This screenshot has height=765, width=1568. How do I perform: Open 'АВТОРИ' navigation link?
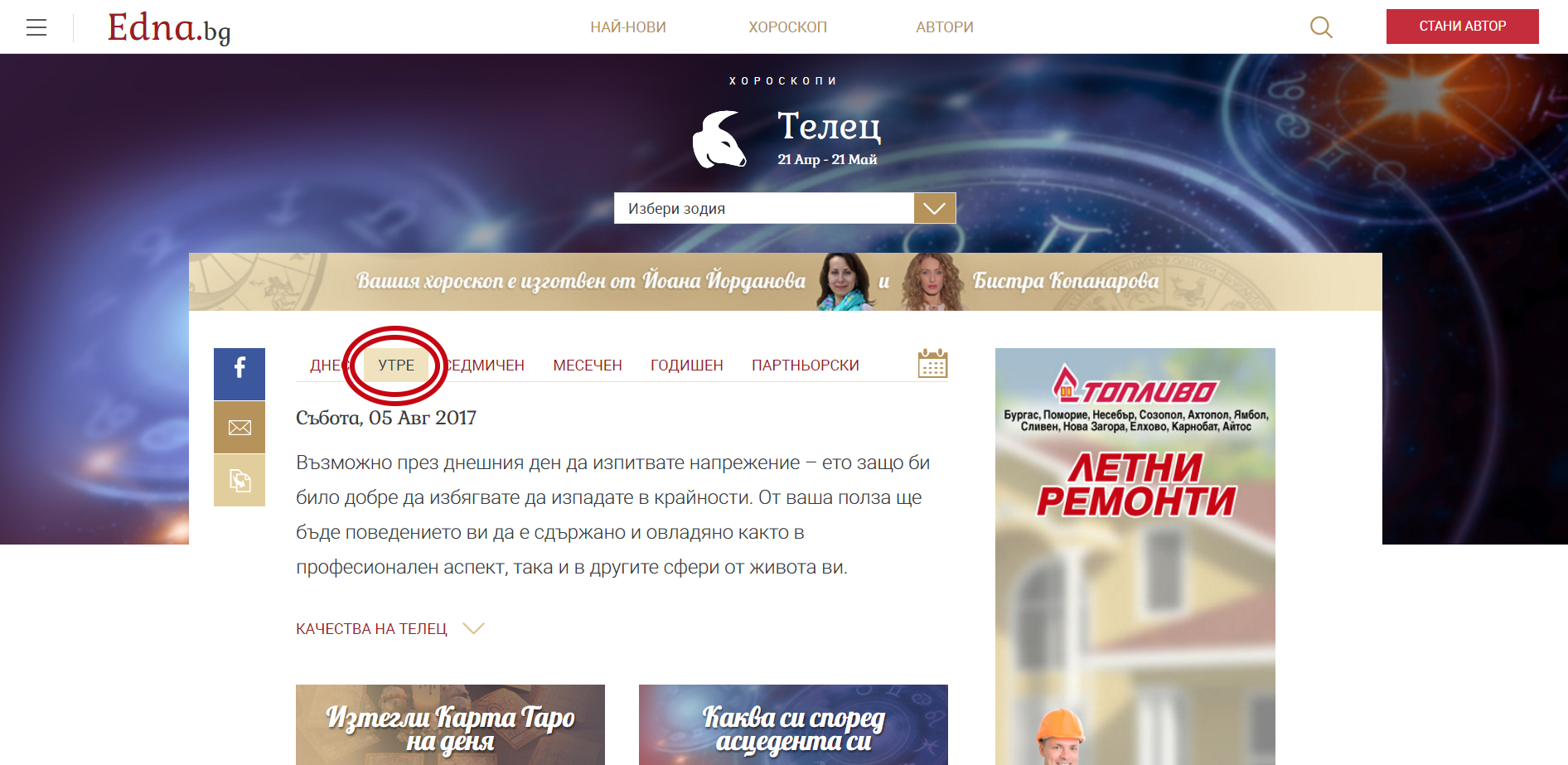point(944,27)
